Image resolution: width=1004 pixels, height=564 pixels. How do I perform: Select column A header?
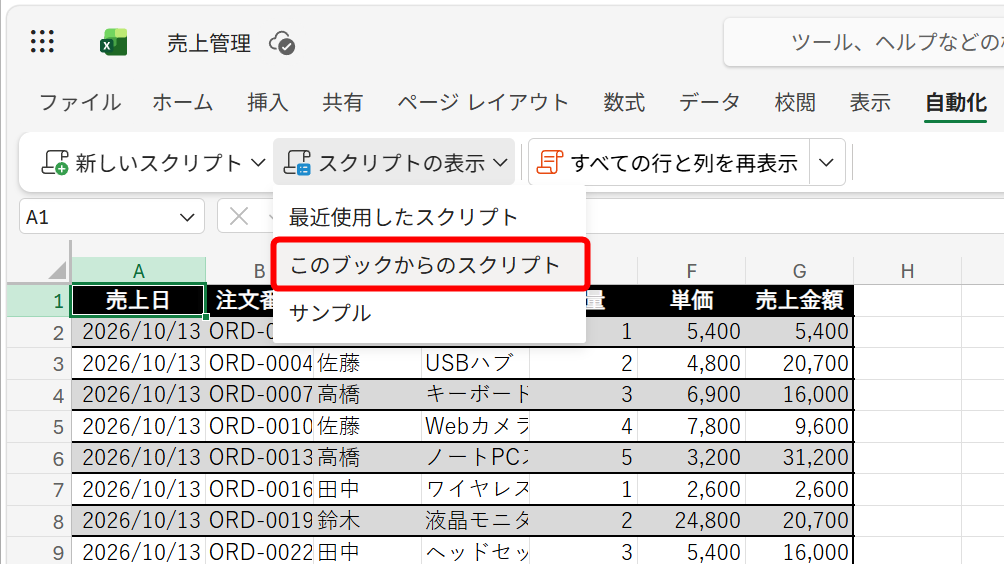(138, 270)
